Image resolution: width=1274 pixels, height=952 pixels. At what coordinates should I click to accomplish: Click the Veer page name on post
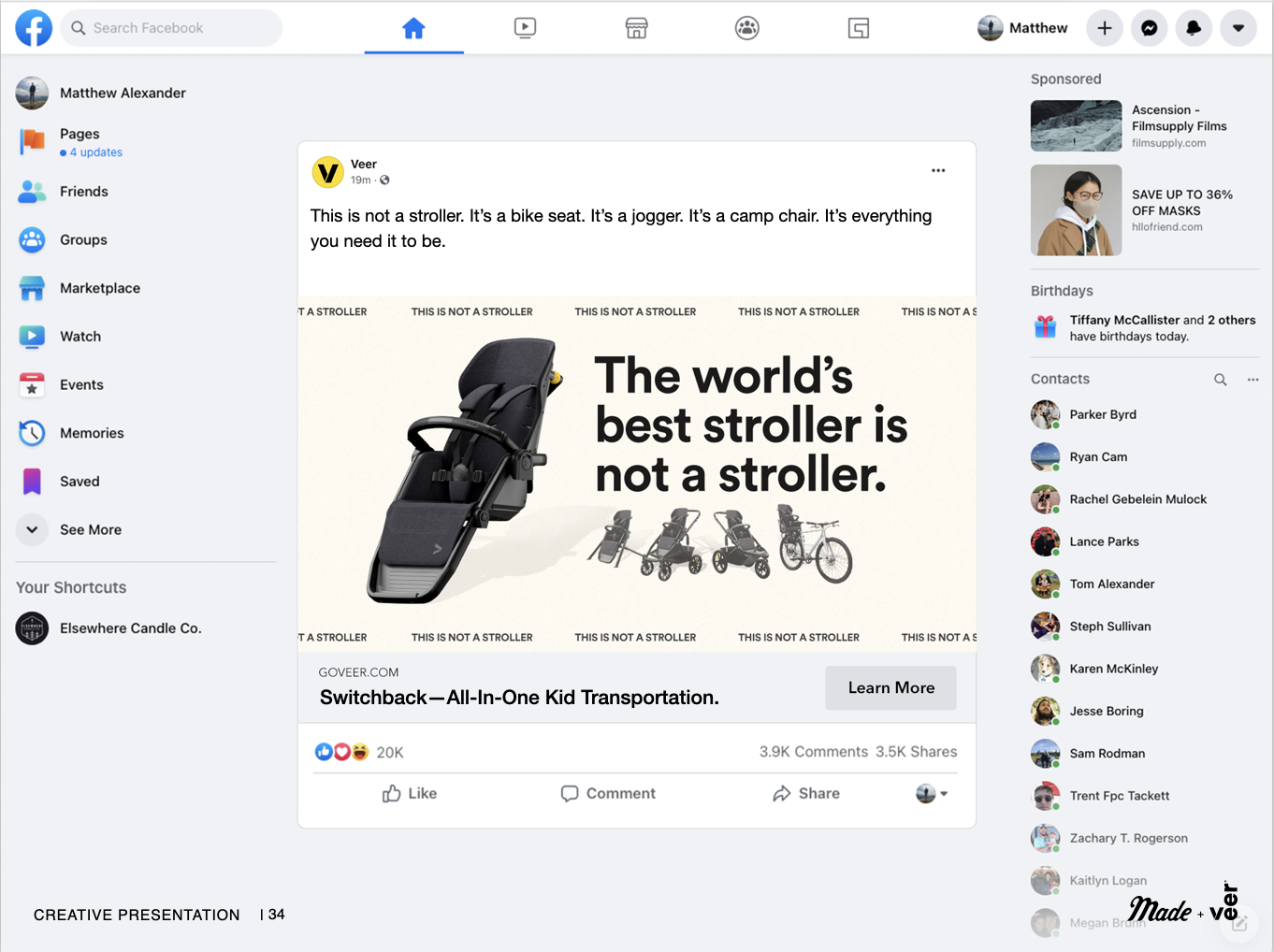364,164
